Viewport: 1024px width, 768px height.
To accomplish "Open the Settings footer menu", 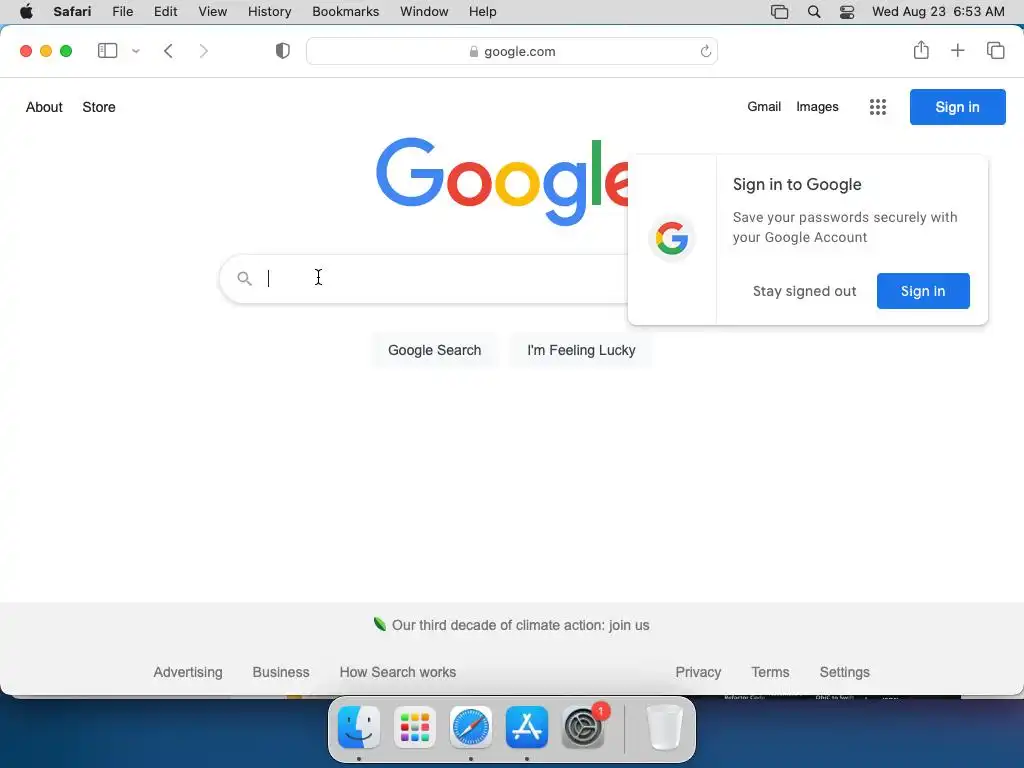I will point(844,672).
